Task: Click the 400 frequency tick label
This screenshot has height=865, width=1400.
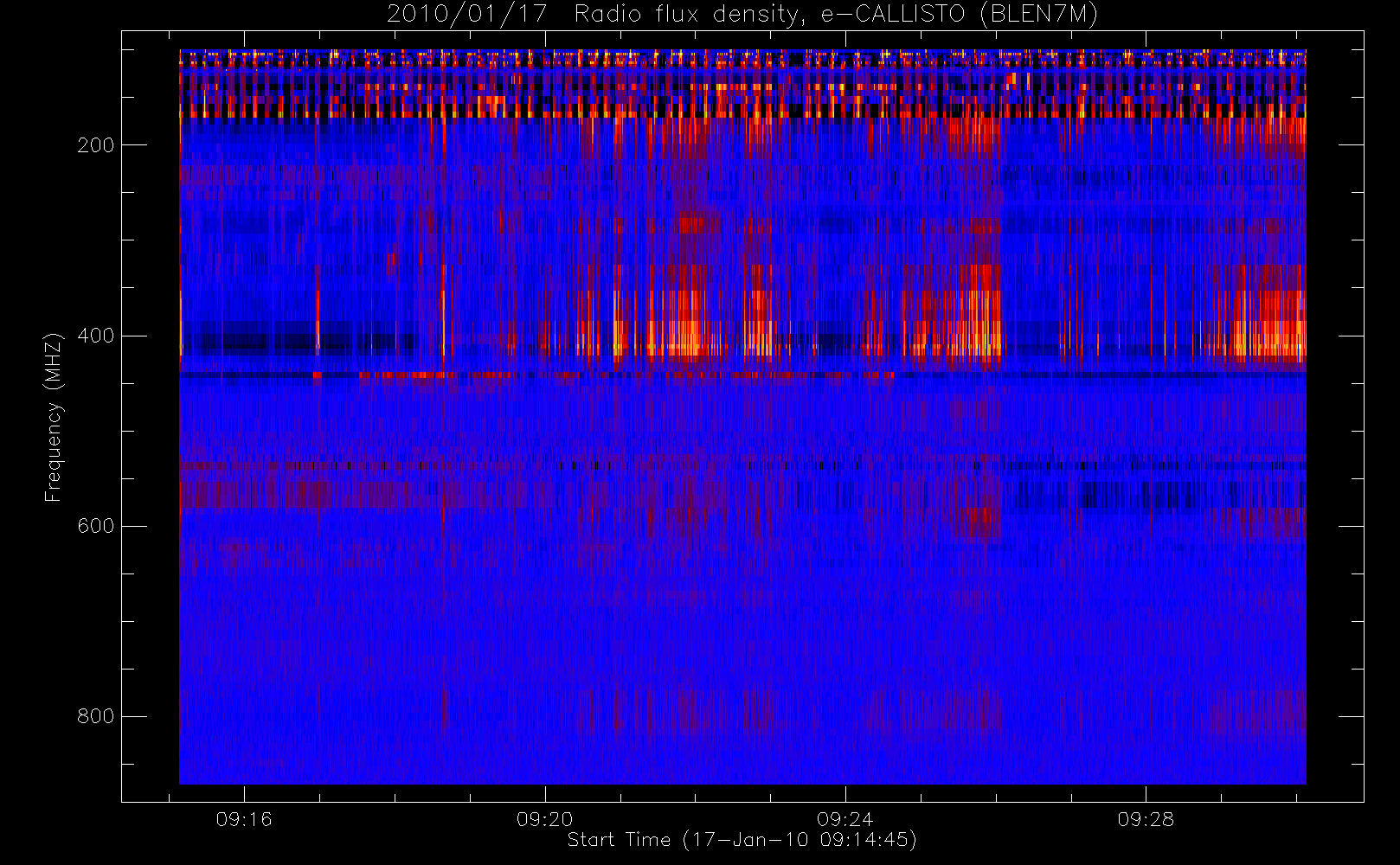Action: point(95,336)
